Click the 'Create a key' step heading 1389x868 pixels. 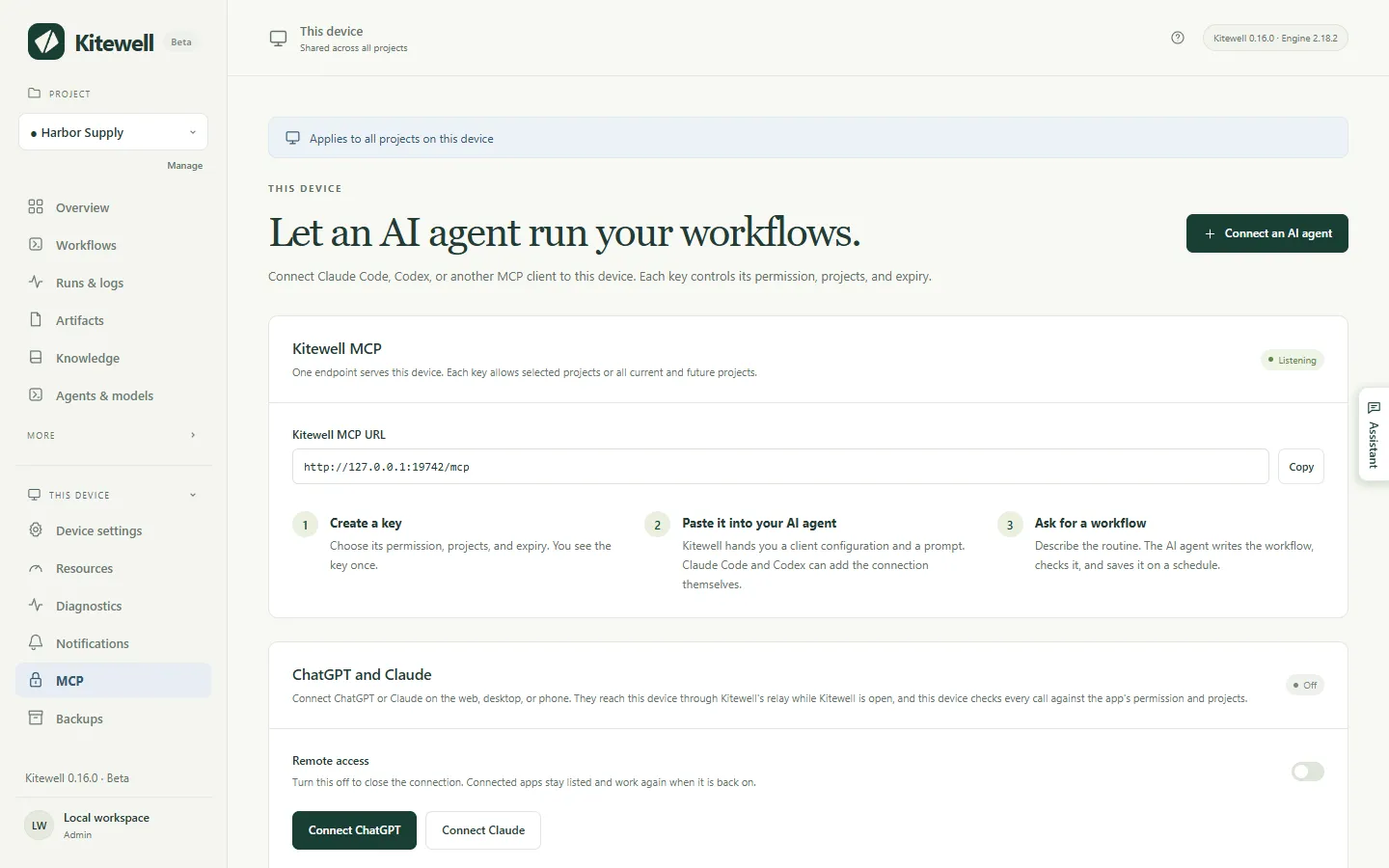tap(366, 523)
